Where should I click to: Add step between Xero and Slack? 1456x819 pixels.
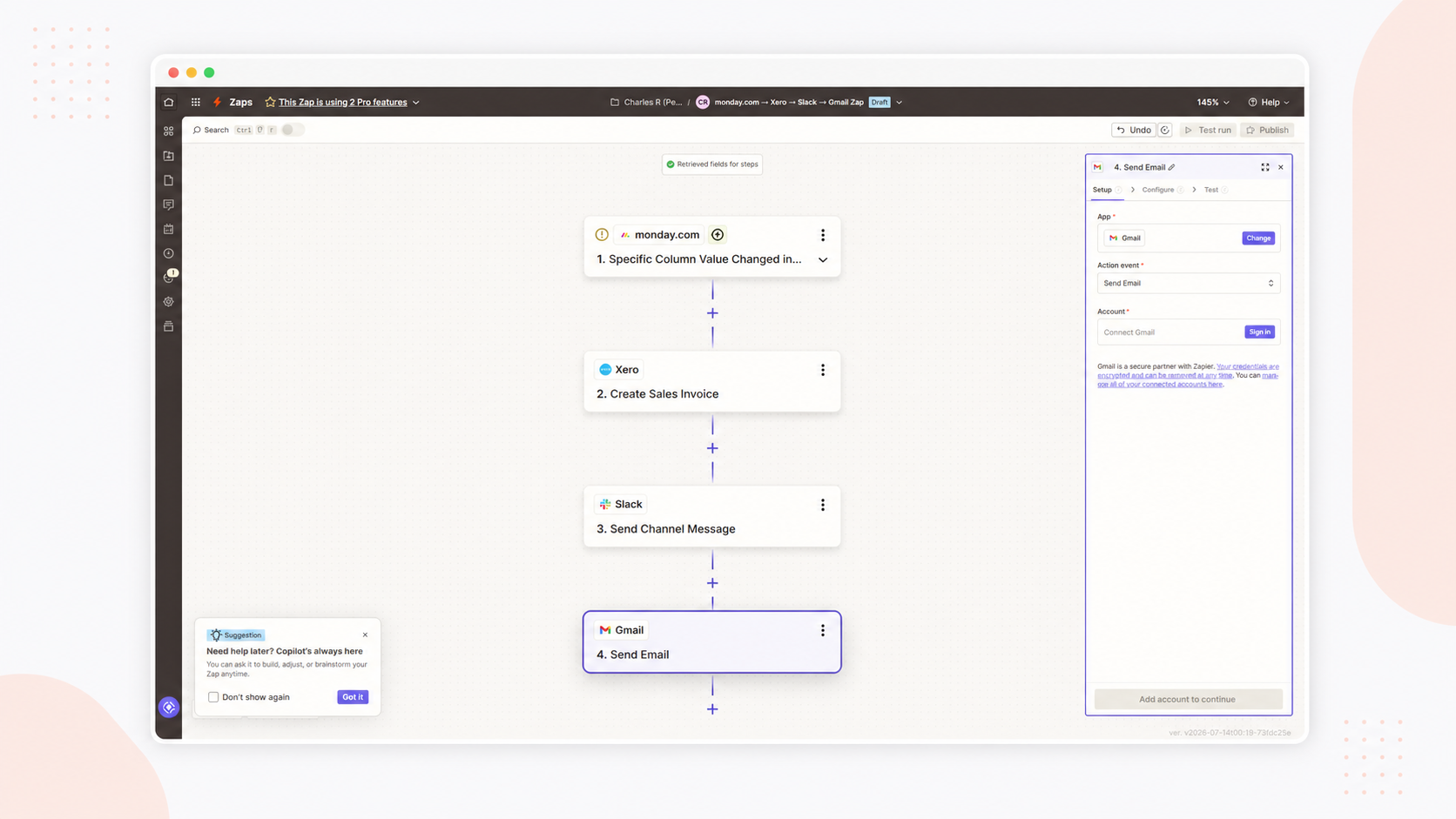(712, 448)
